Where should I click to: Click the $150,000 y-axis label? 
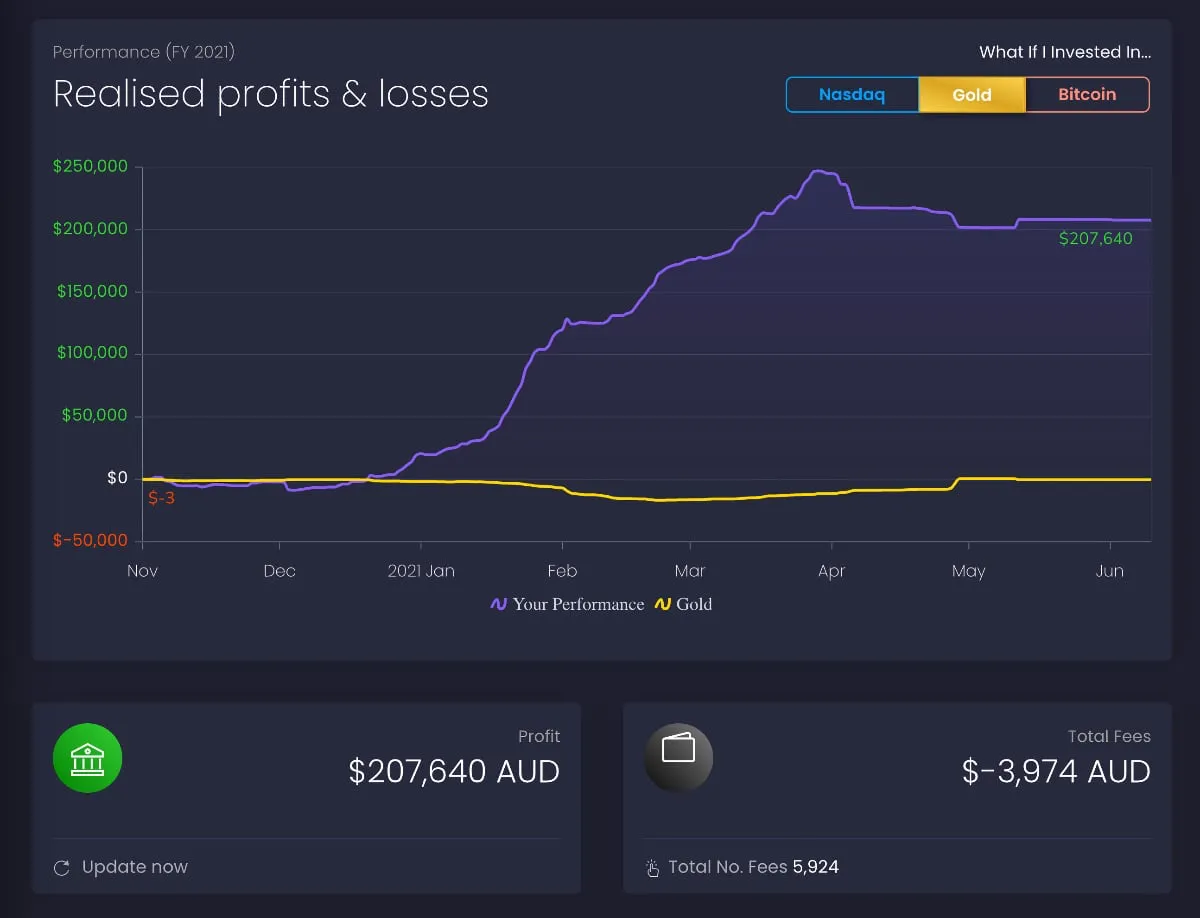click(93, 291)
